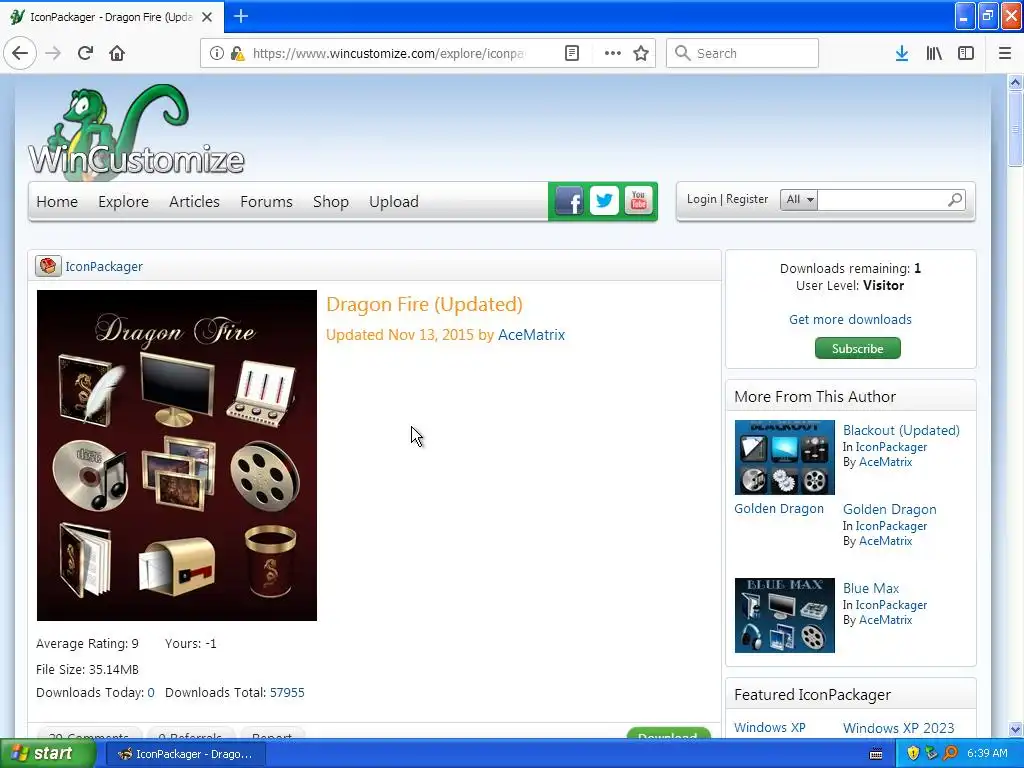1024x768 pixels.
Task: Open the Upload menu
Action: point(394,202)
